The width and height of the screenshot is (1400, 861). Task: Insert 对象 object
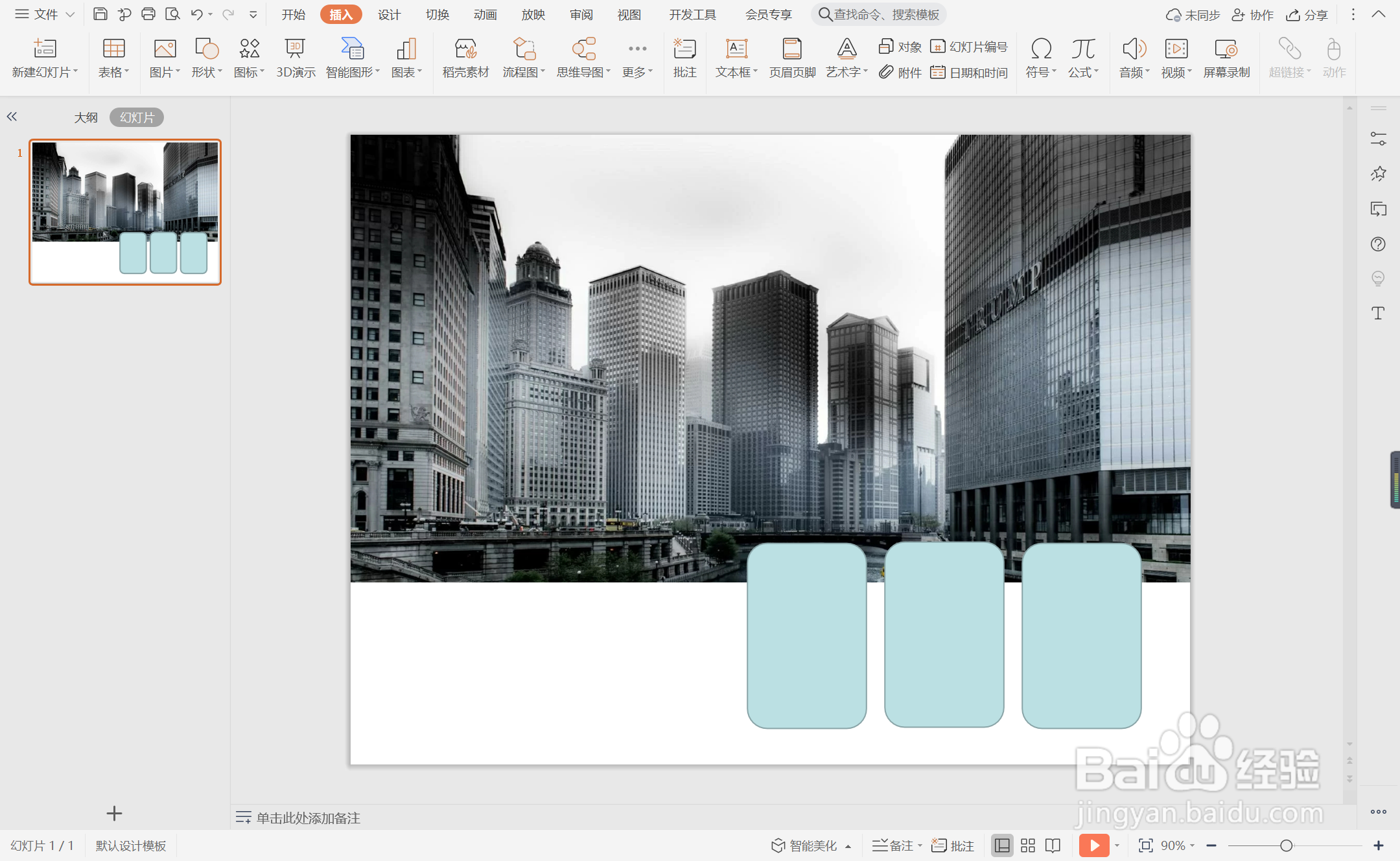click(900, 47)
